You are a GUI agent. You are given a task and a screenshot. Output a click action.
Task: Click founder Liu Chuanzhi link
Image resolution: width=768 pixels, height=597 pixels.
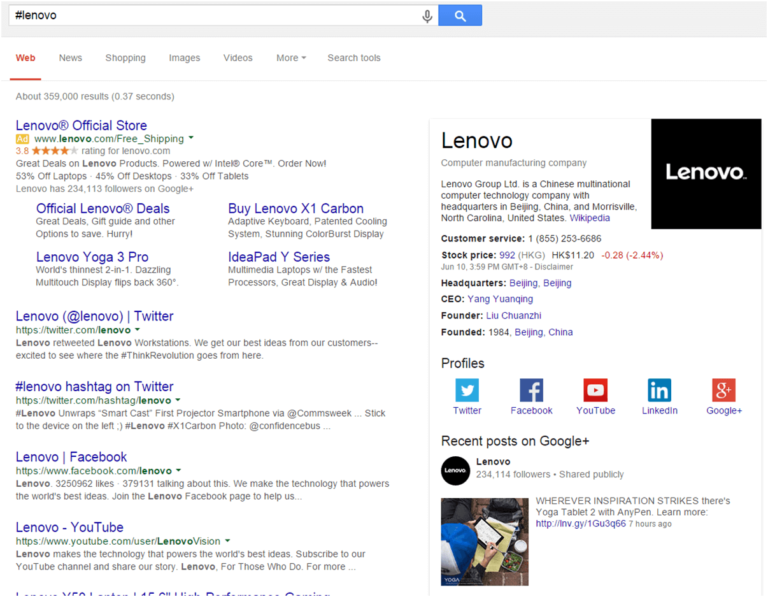click(x=513, y=316)
